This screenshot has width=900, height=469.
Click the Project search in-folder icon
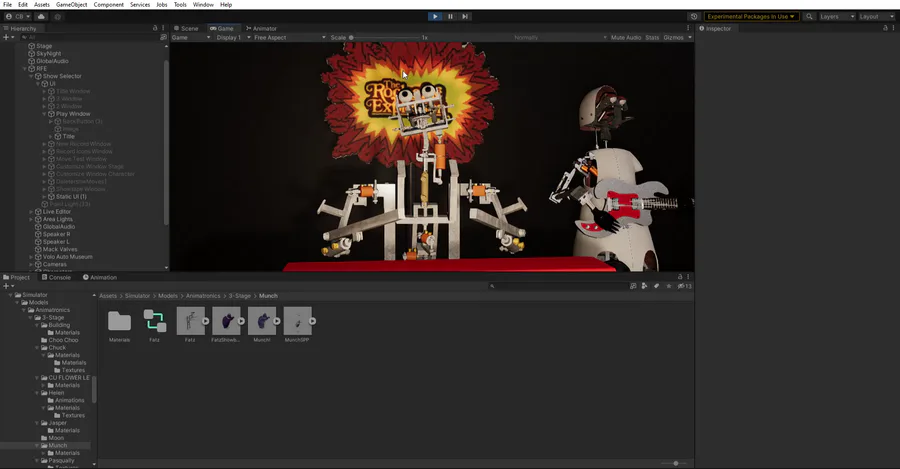pyautogui.click(x=633, y=286)
